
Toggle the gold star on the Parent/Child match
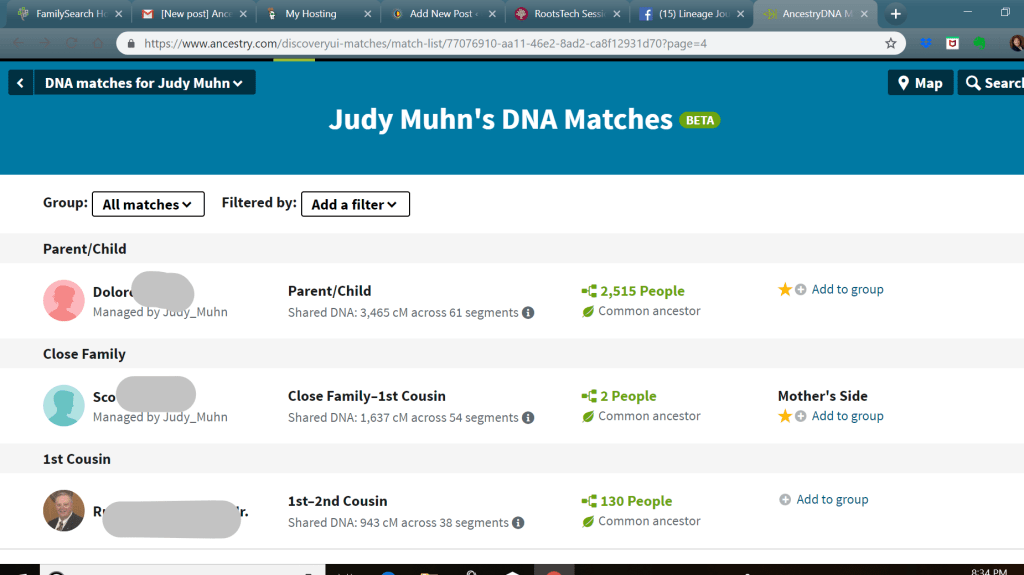tap(785, 290)
